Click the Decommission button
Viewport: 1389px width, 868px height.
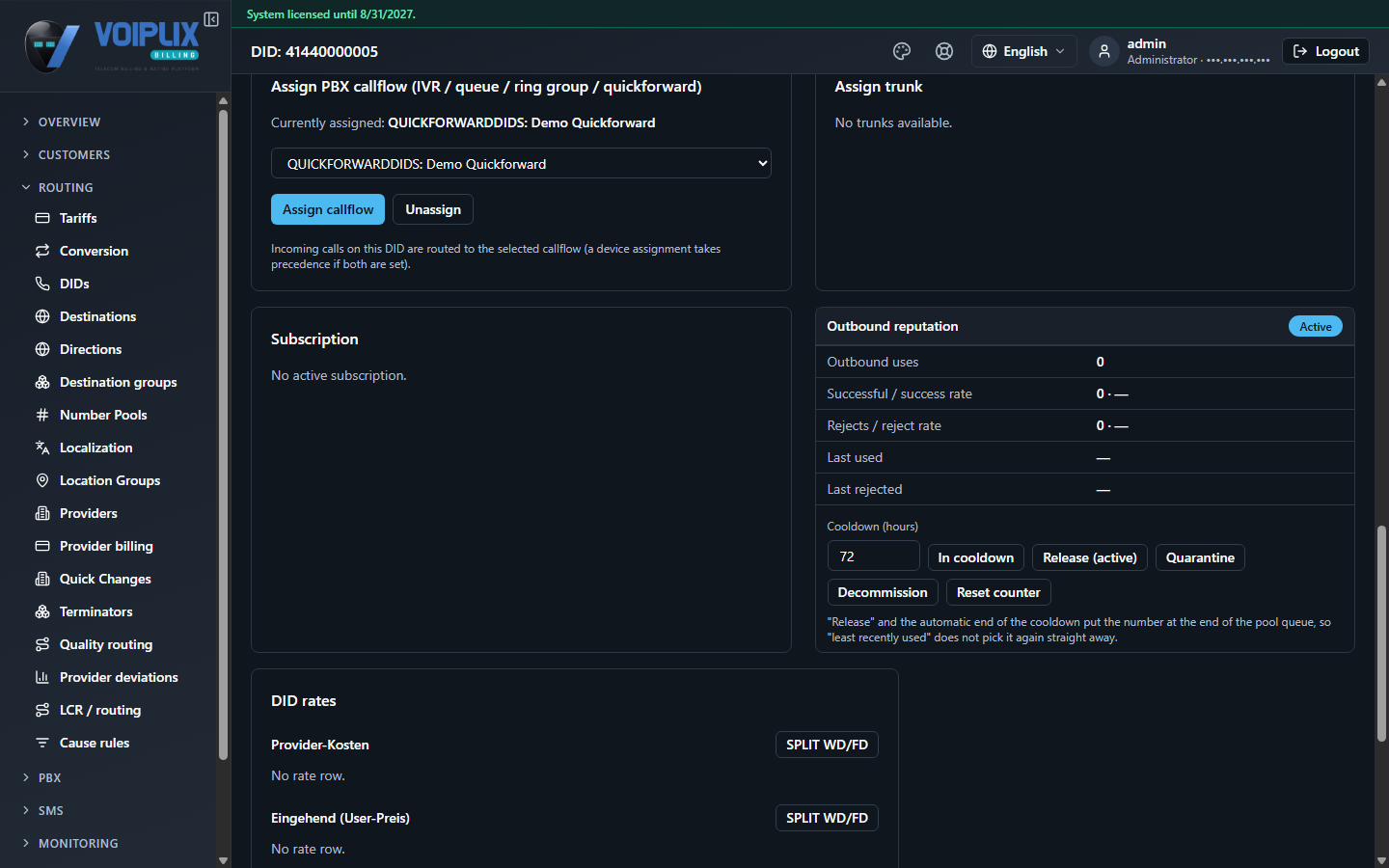coord(883,592)
